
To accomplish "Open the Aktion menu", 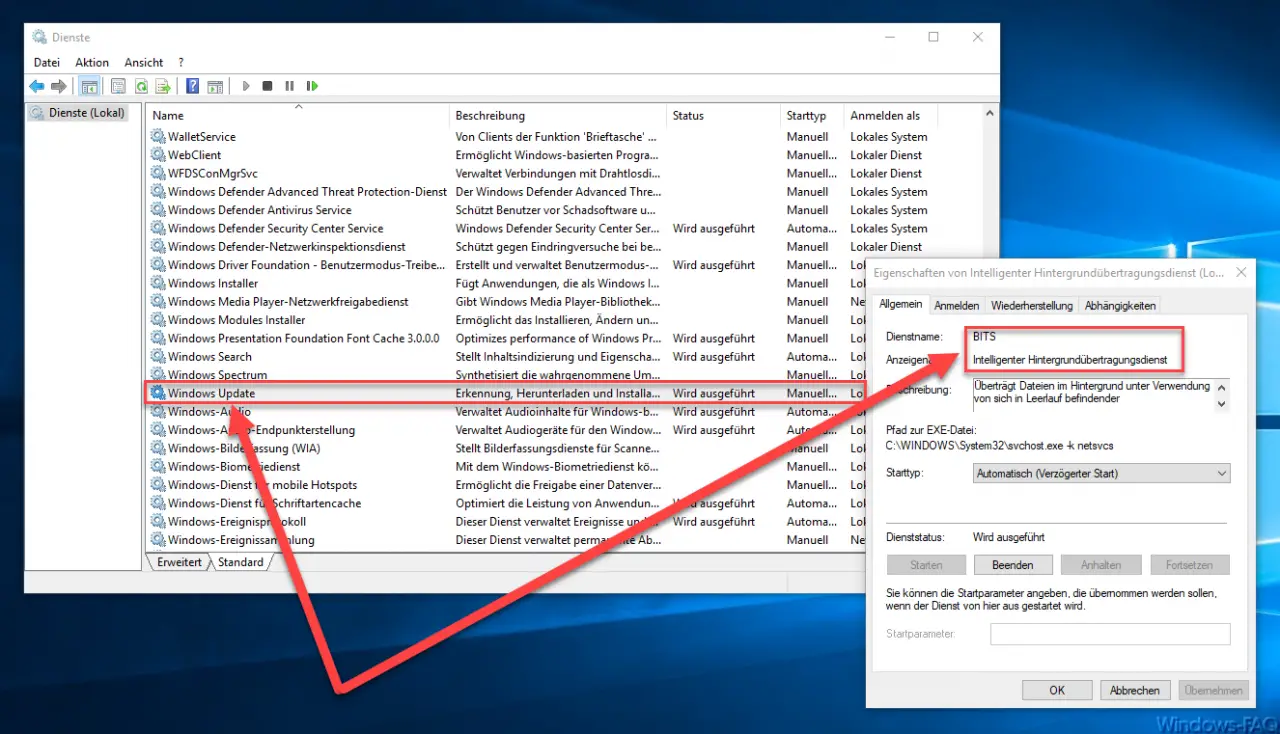I will (92, 62).
